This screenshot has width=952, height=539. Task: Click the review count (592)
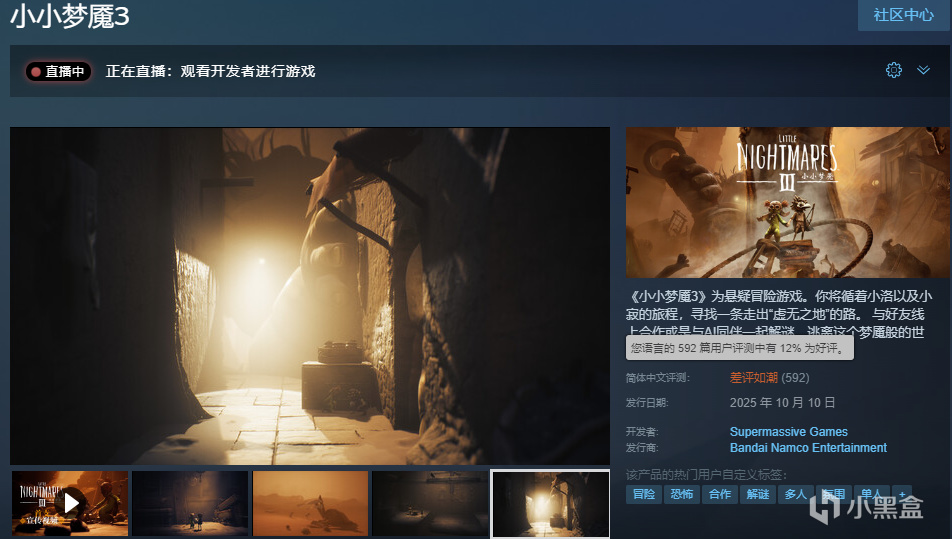coord(795,378)
